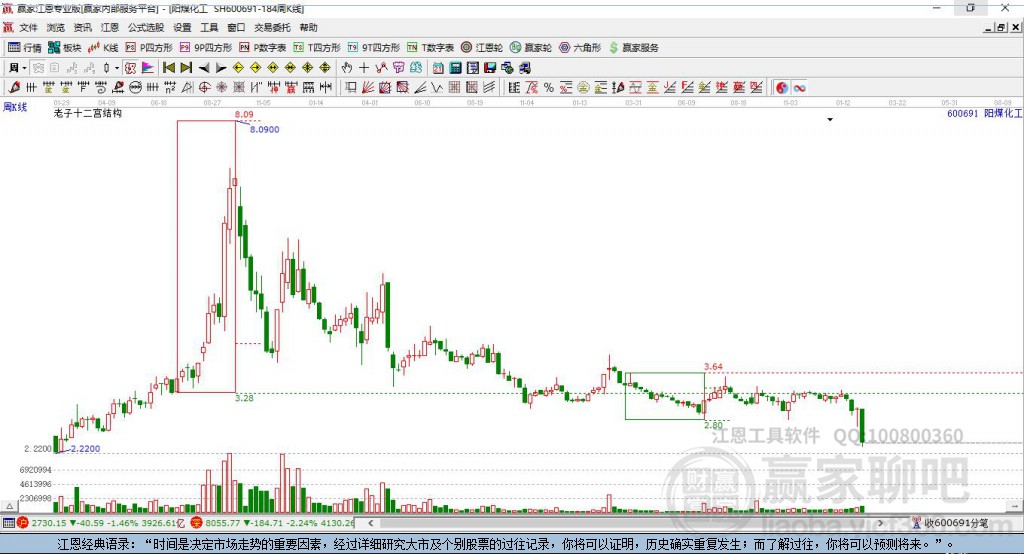This screenshot has height=554, width=1024.
Task: Open the 文件 menu
Action: click(x=29, y=27)
